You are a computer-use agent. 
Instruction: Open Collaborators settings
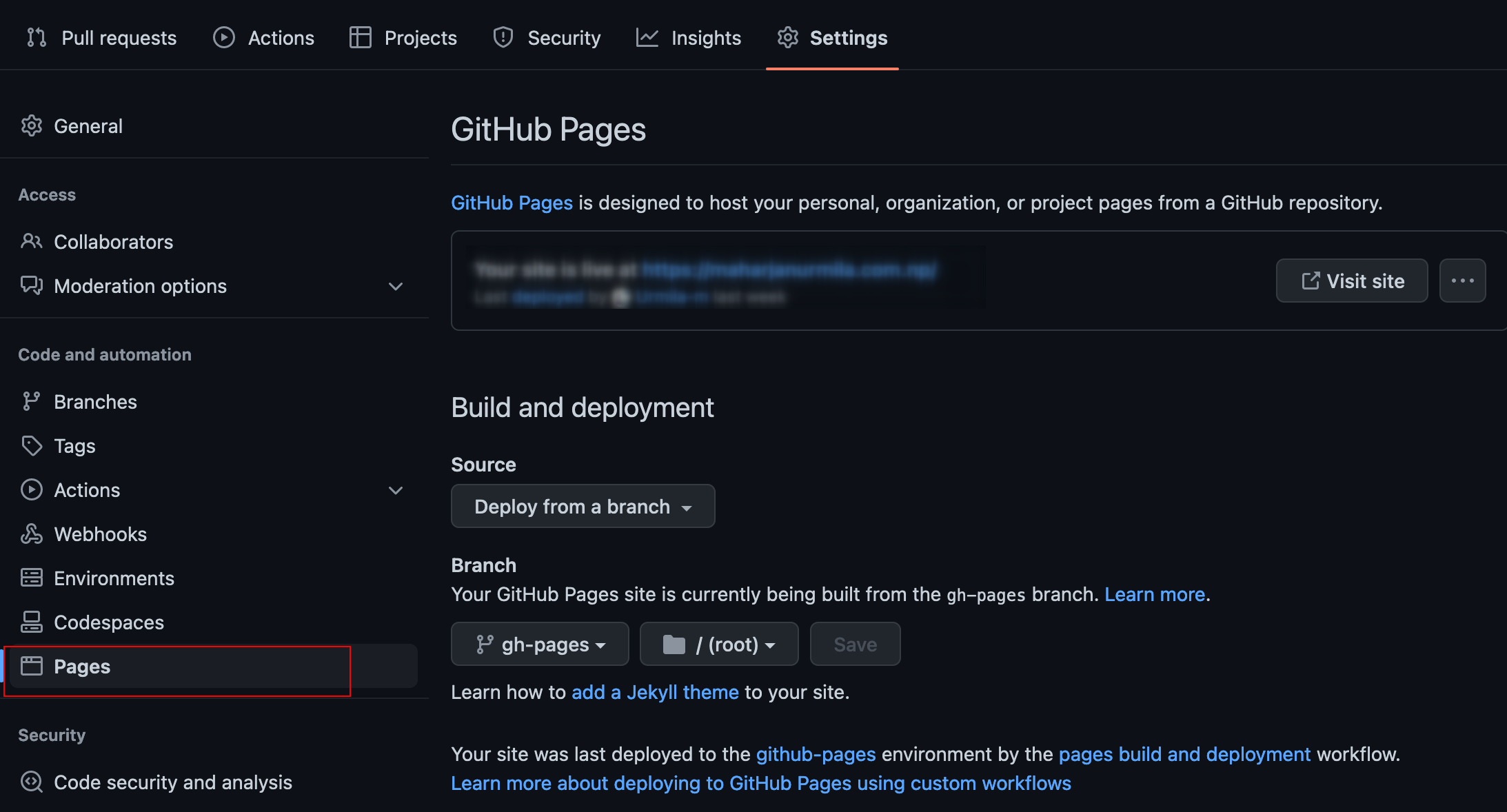pos(214,242)
